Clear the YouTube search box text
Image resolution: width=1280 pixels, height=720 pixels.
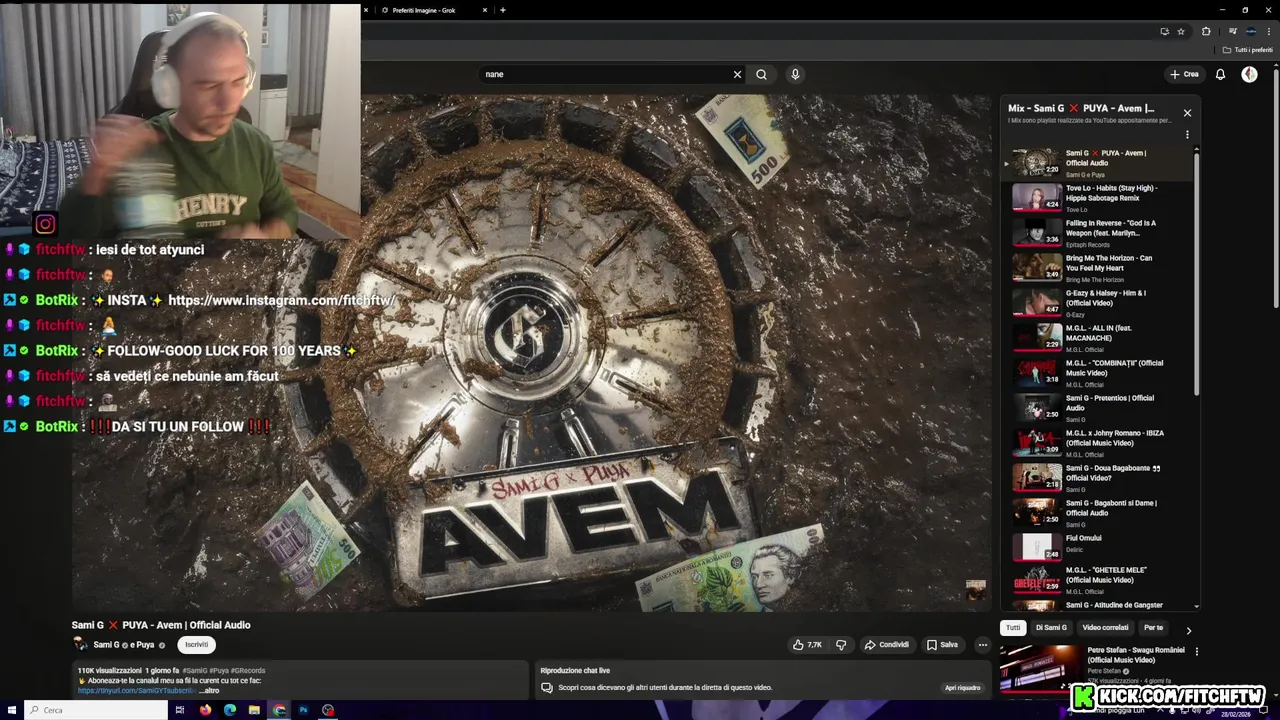click(x=737, y=74)
